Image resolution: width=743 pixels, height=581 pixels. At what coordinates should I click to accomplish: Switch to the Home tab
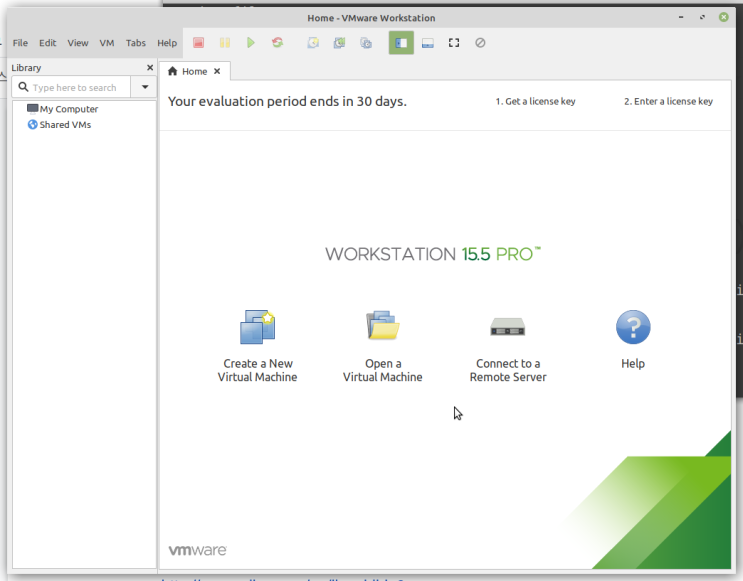(x=194, y=71)
